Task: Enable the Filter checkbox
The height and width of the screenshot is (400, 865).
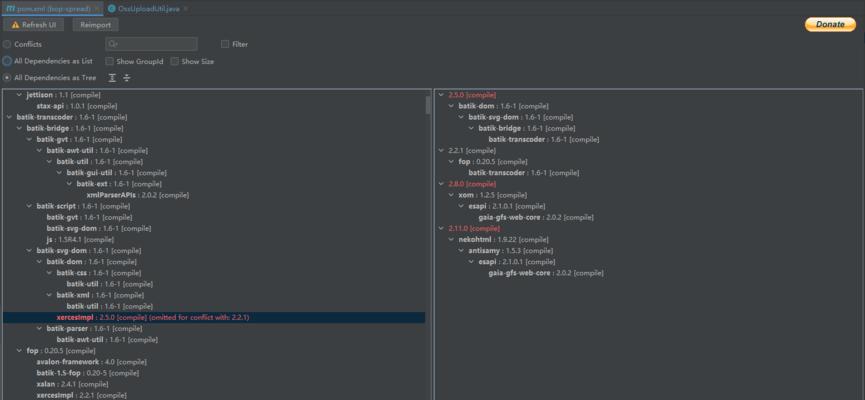Action: point(225,44)
